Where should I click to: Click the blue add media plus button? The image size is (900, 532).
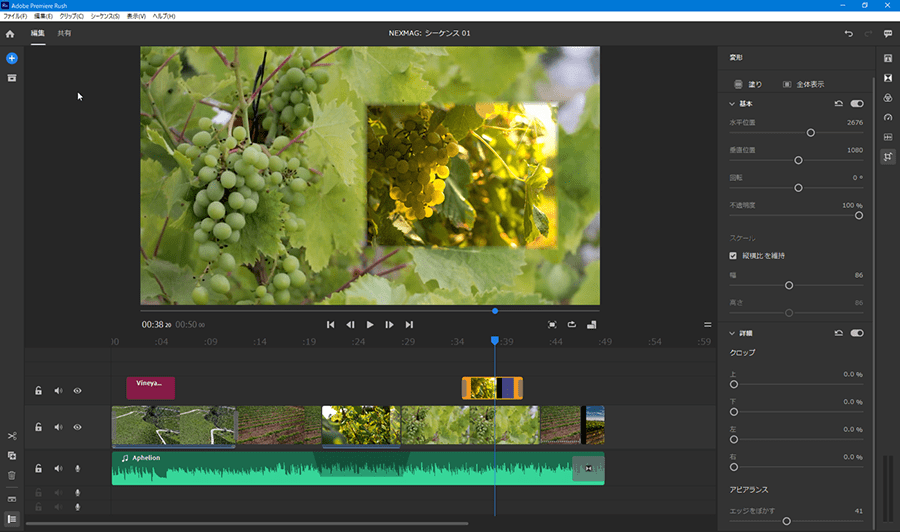(12, 59)
